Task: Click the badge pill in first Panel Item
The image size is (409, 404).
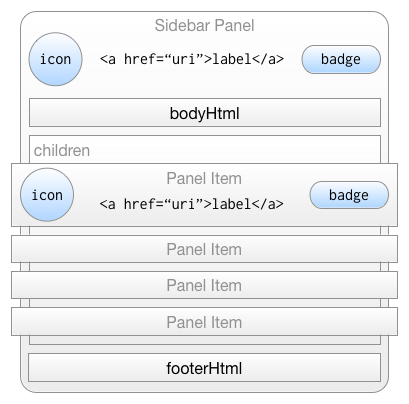Action: pyautogui.click(x=349, y=195)
